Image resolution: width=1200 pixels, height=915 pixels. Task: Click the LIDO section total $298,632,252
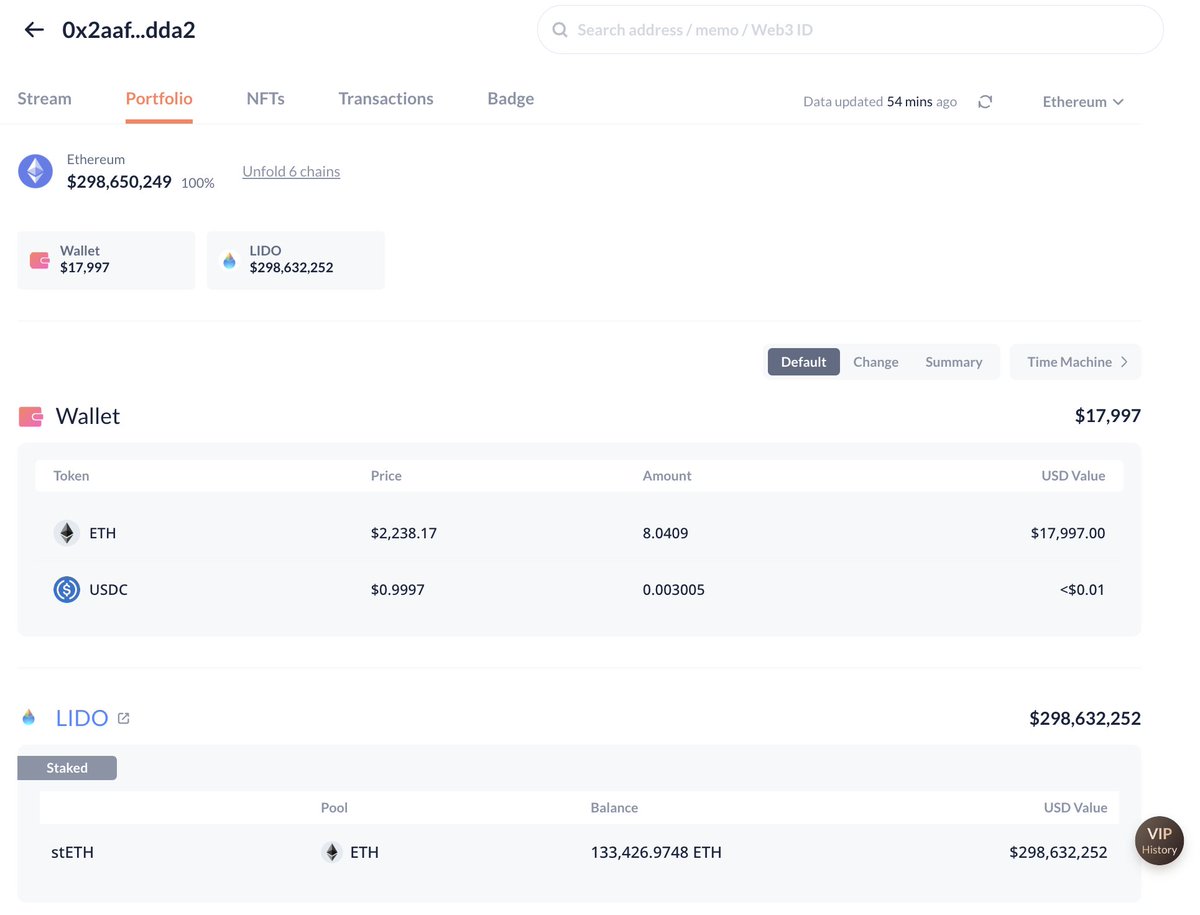click(x=1085, y=718)
